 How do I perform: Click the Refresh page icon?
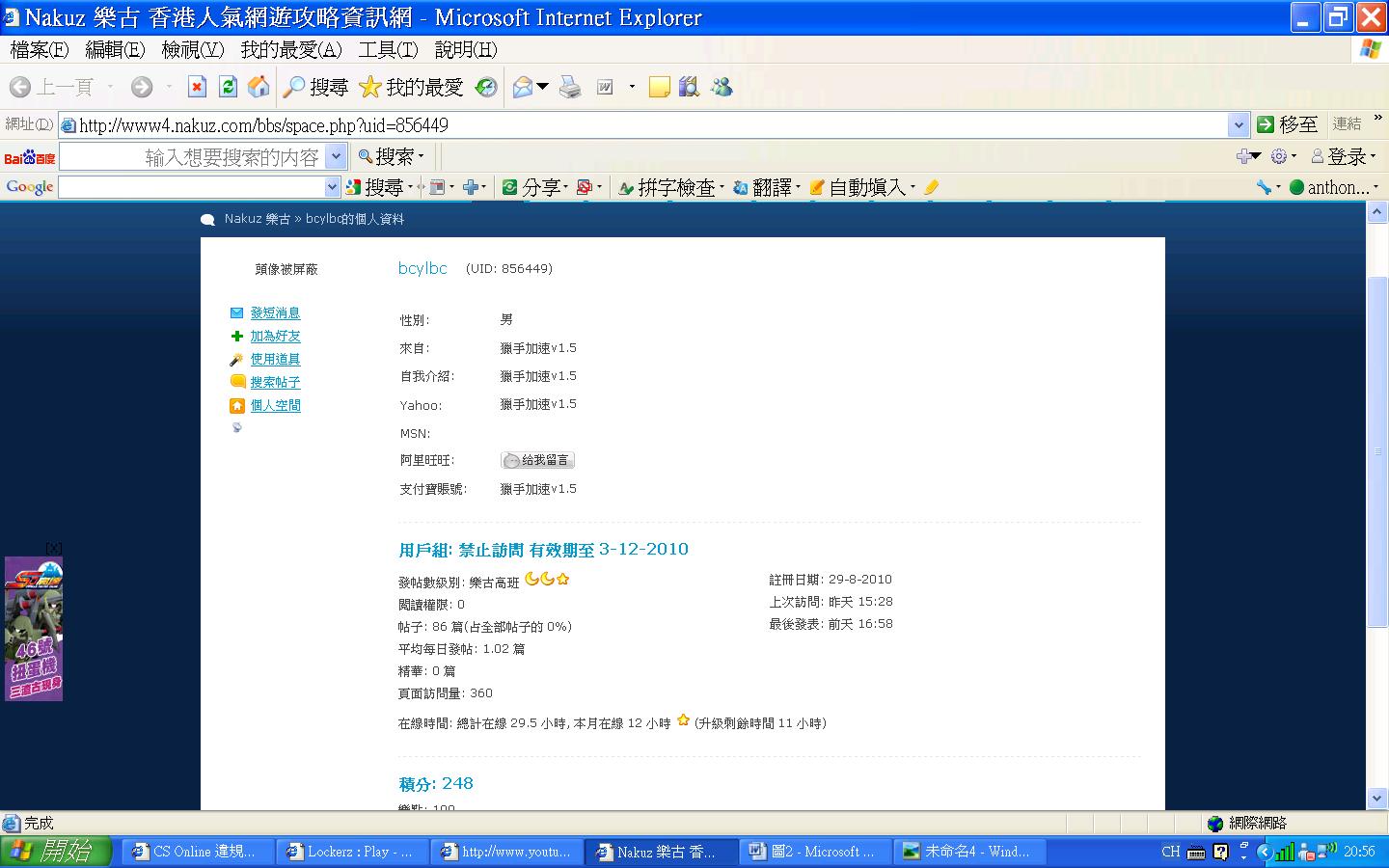click(228, 88)
